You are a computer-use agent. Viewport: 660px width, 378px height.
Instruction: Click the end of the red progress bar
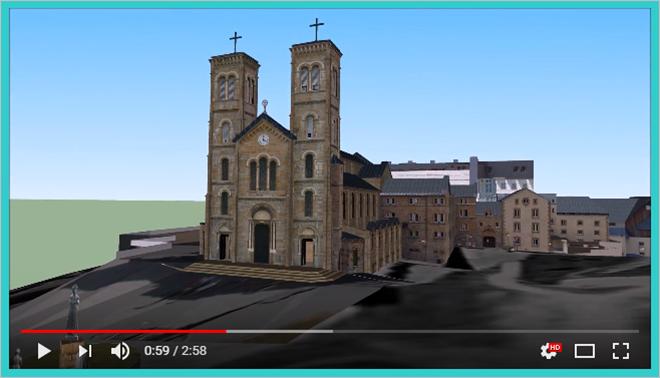click(x=226, y=332)
